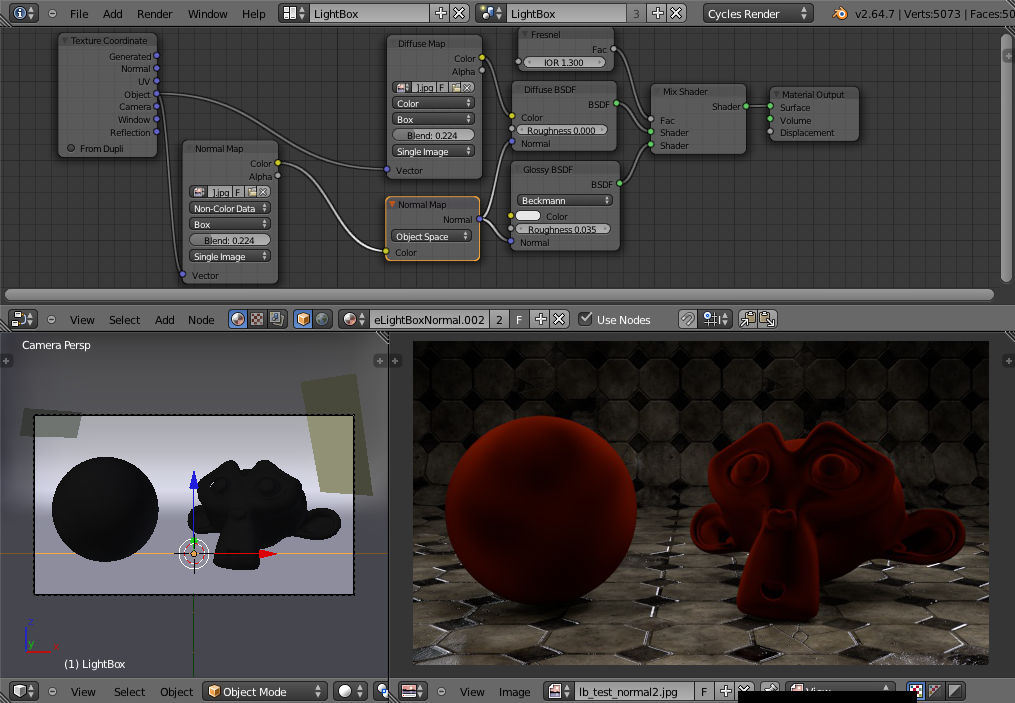This screenshot has height=703, width=1015.
Task: Expand the Beckmann distribution dropdown
Action: pyautogui.click(x=564, y=200)
